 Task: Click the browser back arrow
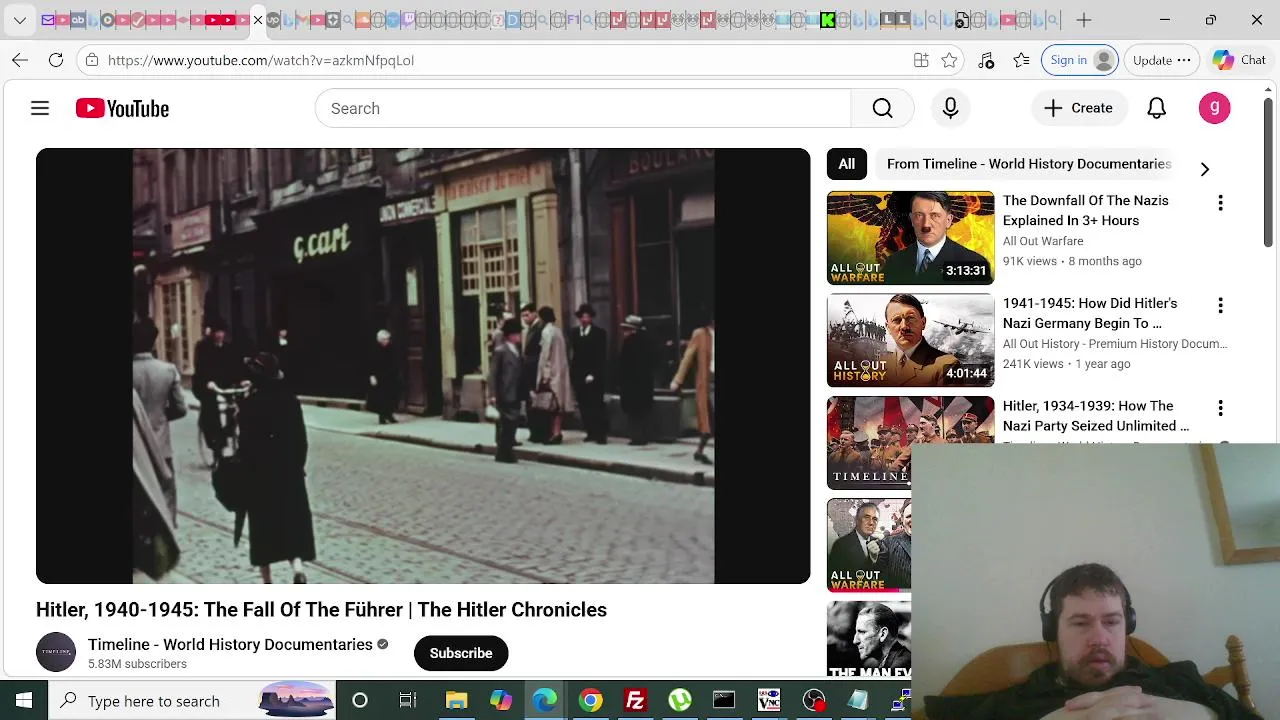pyautogui.click(x=20, y=60)
